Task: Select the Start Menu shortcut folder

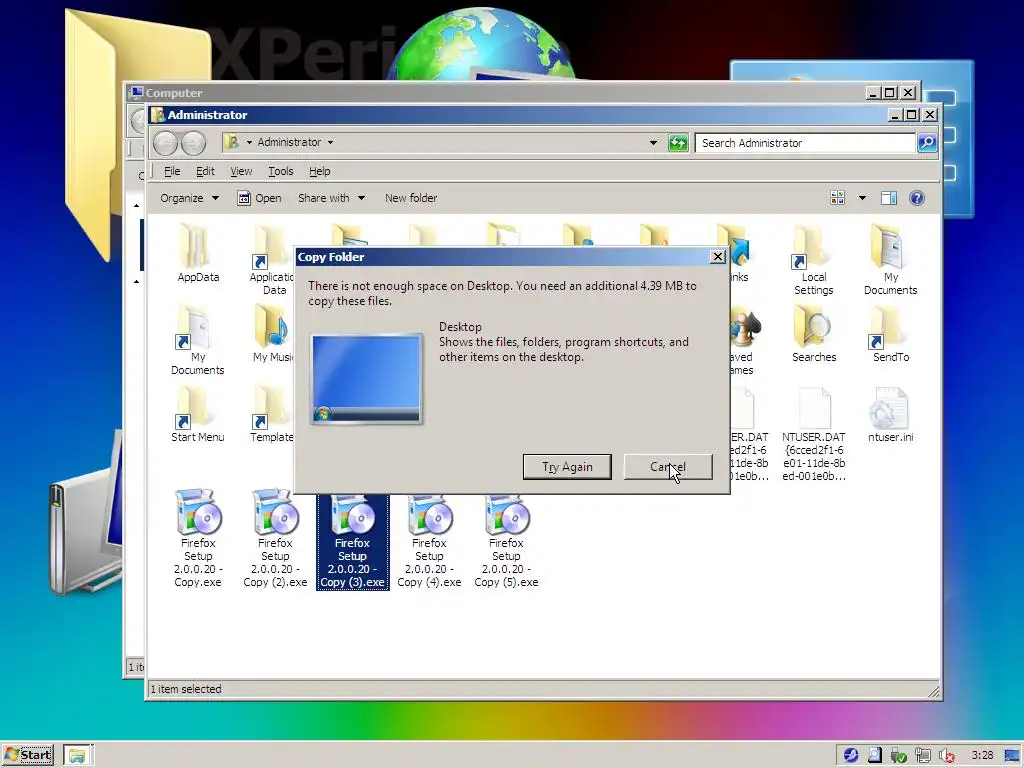Action: pos(197,414)
